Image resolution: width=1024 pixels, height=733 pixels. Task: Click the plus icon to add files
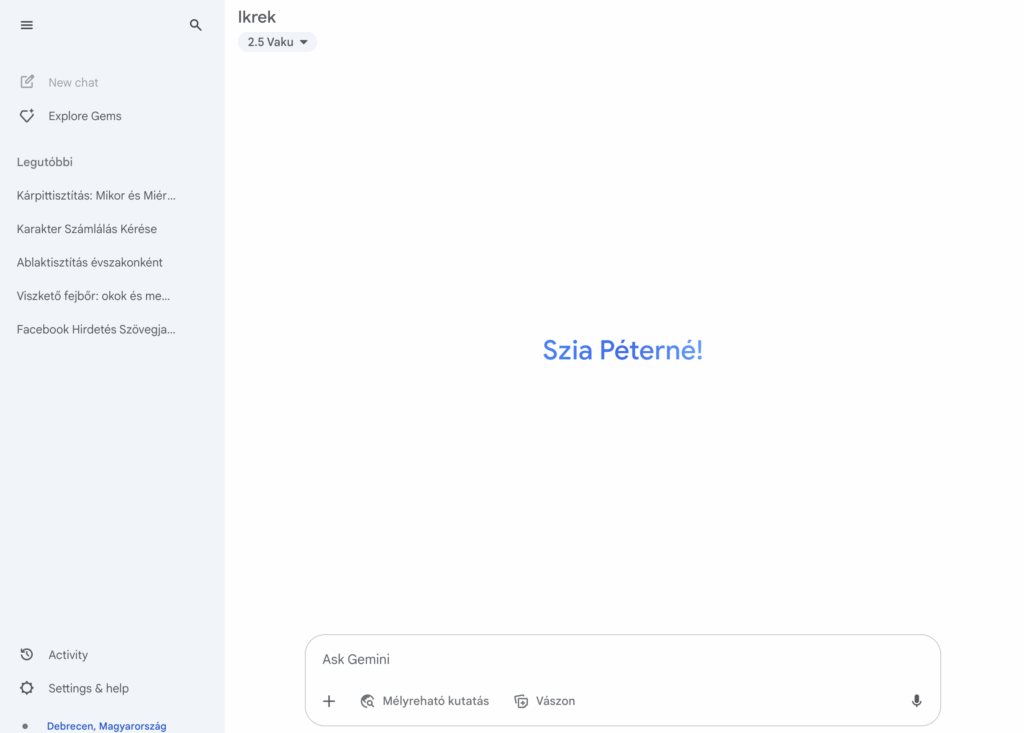tap(329, 701)
